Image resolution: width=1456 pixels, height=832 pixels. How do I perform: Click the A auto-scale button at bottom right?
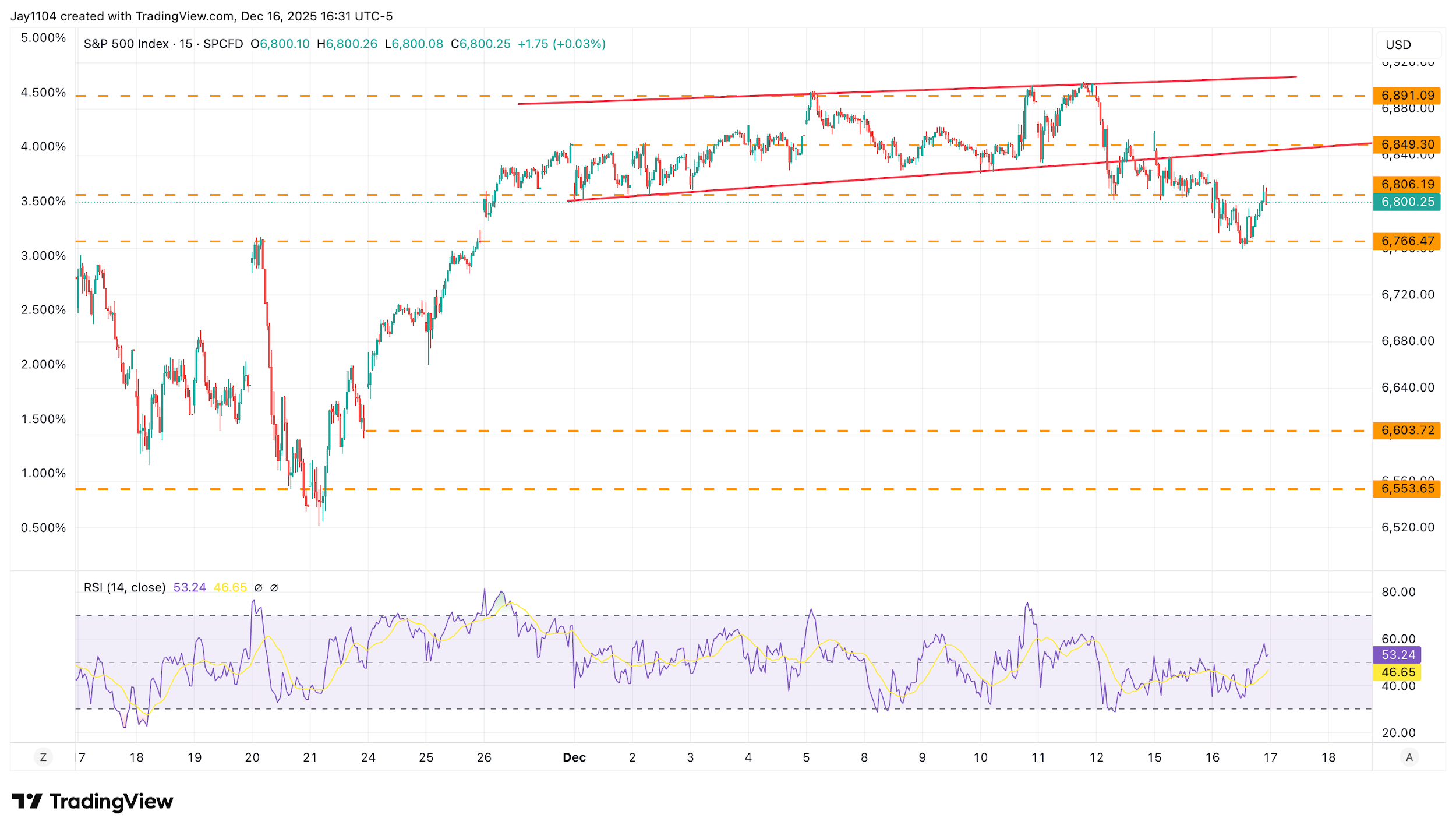coord(1409,757)
